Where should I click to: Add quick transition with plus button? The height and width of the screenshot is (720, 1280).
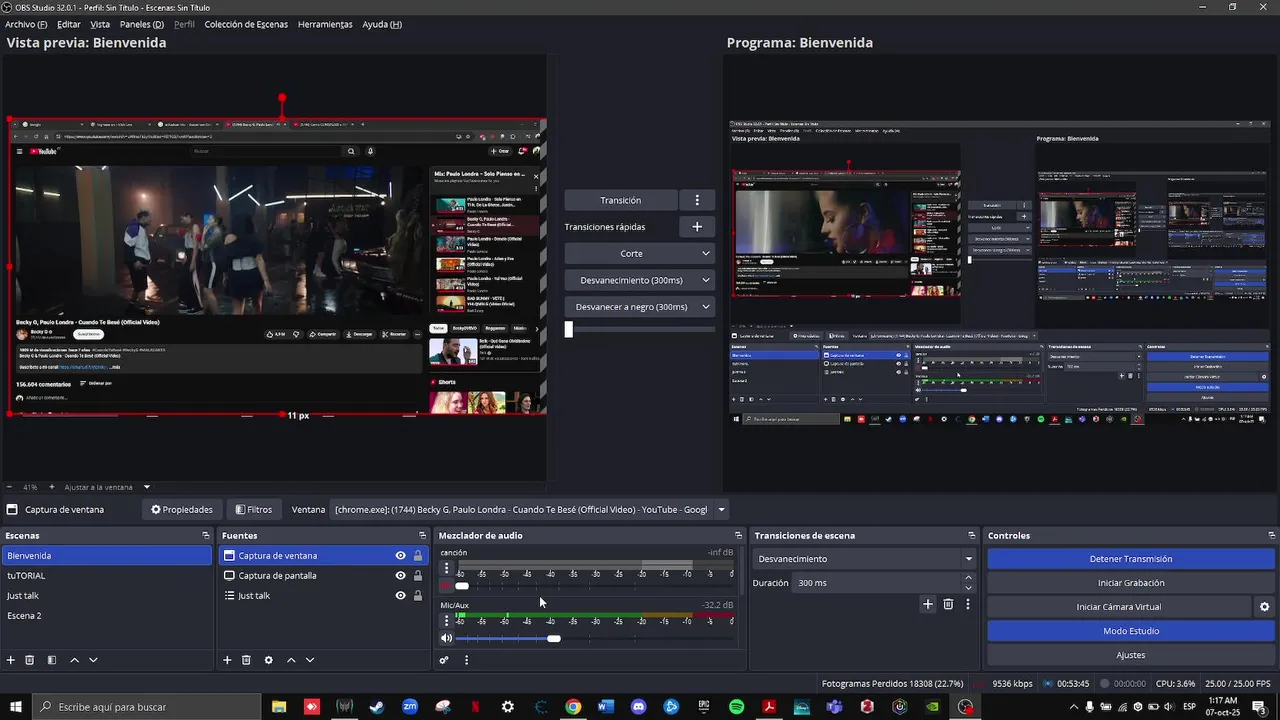pyautogui.click(x=697, y=227)
